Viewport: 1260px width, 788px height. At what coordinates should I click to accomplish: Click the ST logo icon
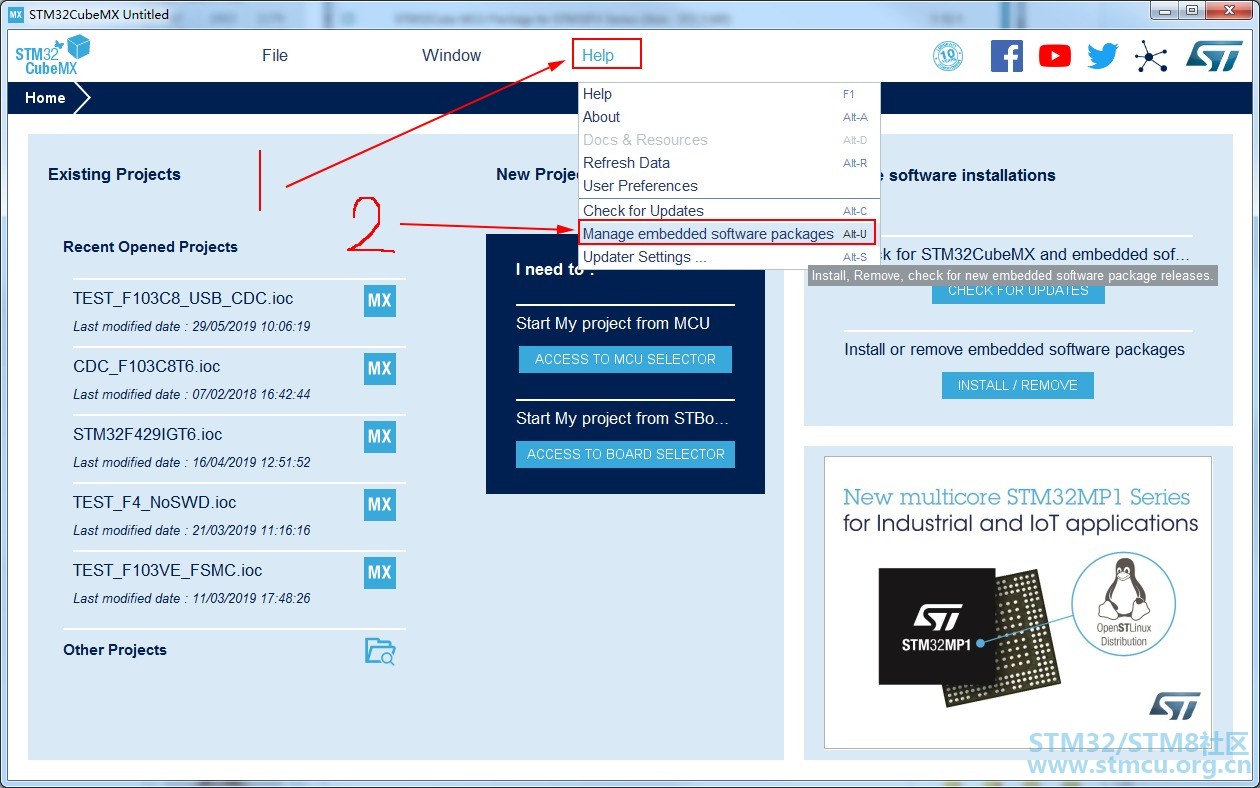pyautogui.click(x=1214, y=56)
